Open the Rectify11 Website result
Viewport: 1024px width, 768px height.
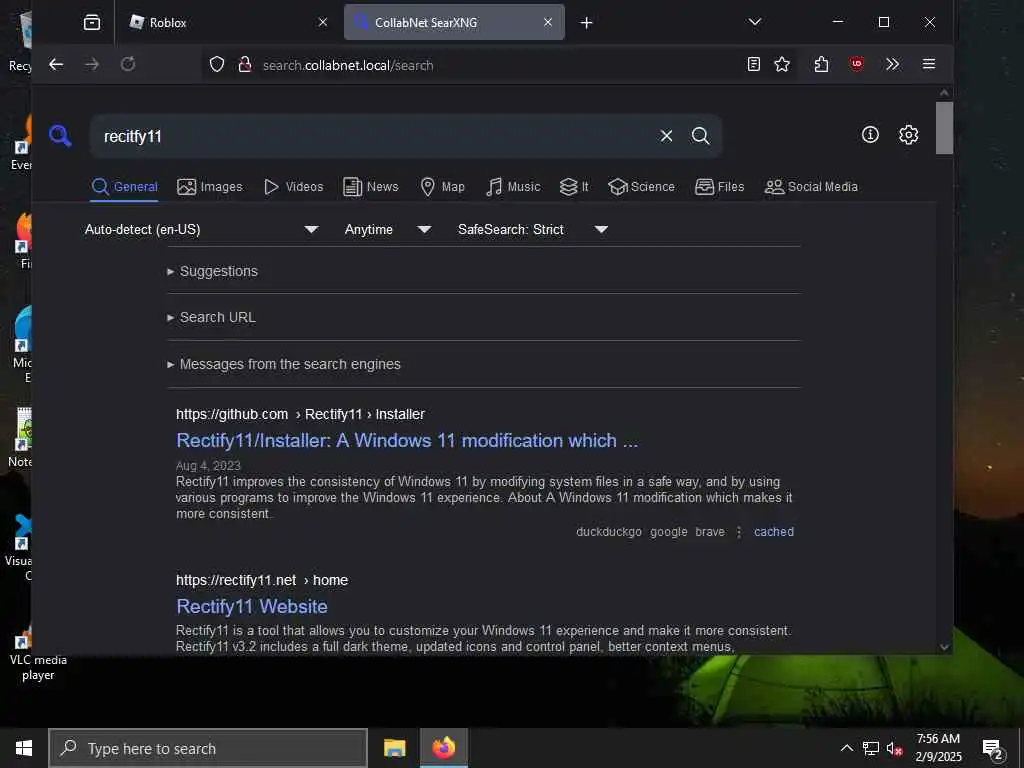(252, 607)
